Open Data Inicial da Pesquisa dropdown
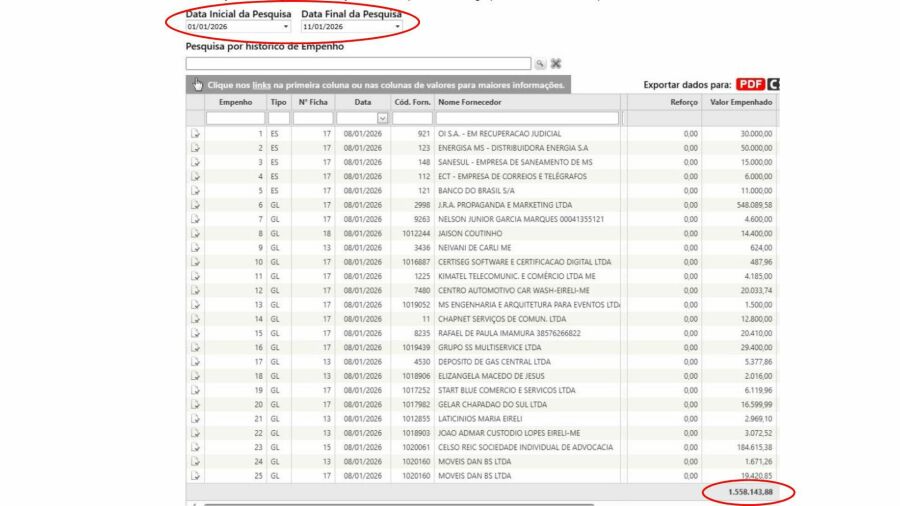 point(285,27)
